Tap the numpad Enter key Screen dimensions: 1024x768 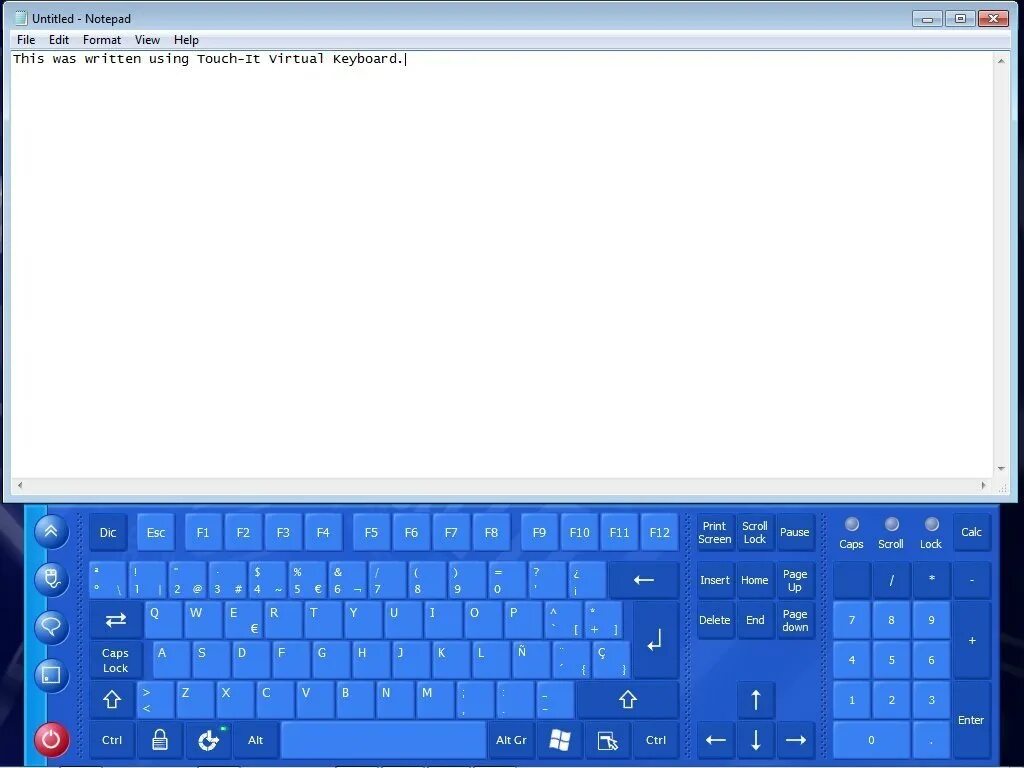[971, 720]
